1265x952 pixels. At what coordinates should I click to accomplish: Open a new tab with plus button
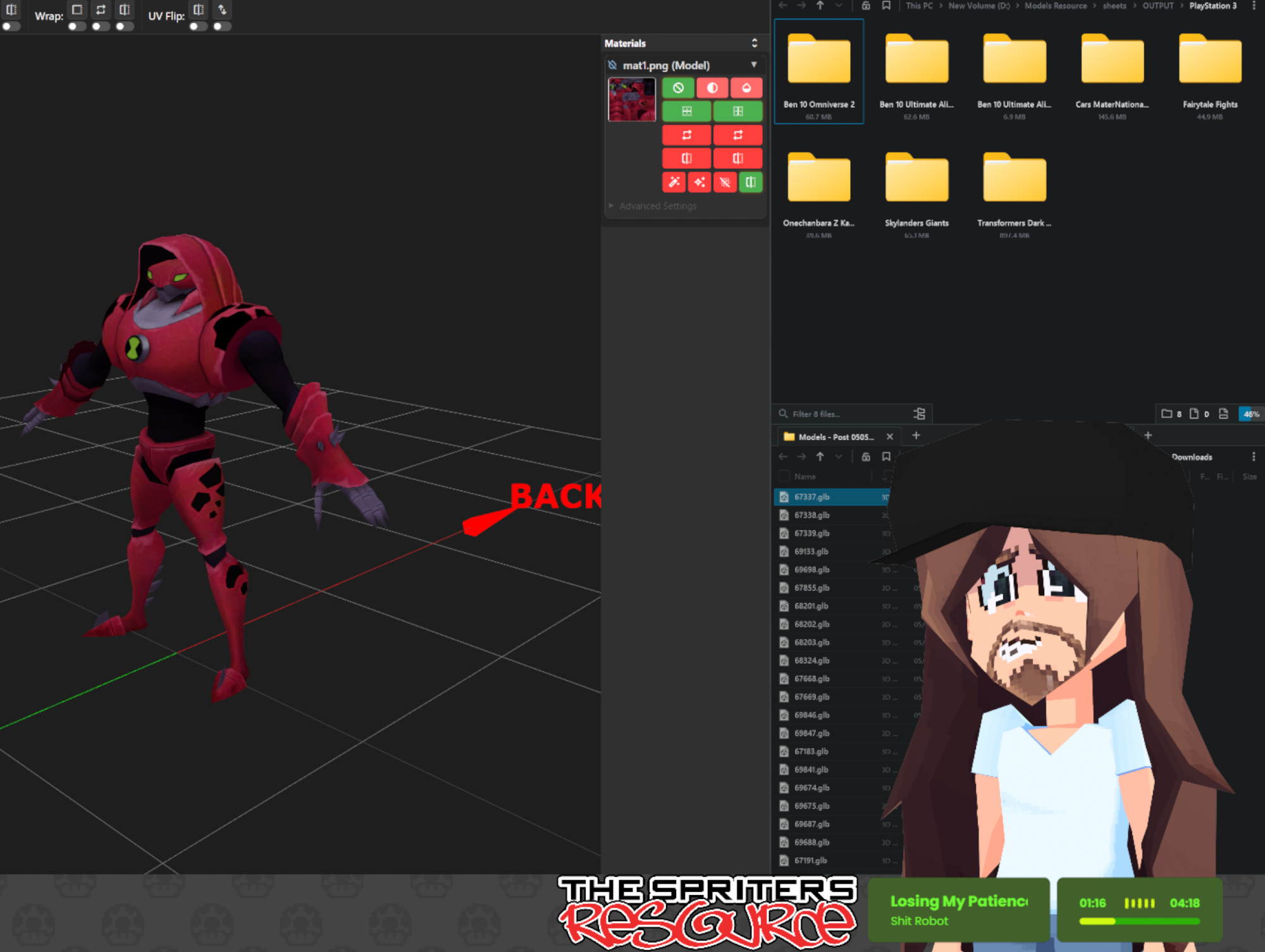916,435
